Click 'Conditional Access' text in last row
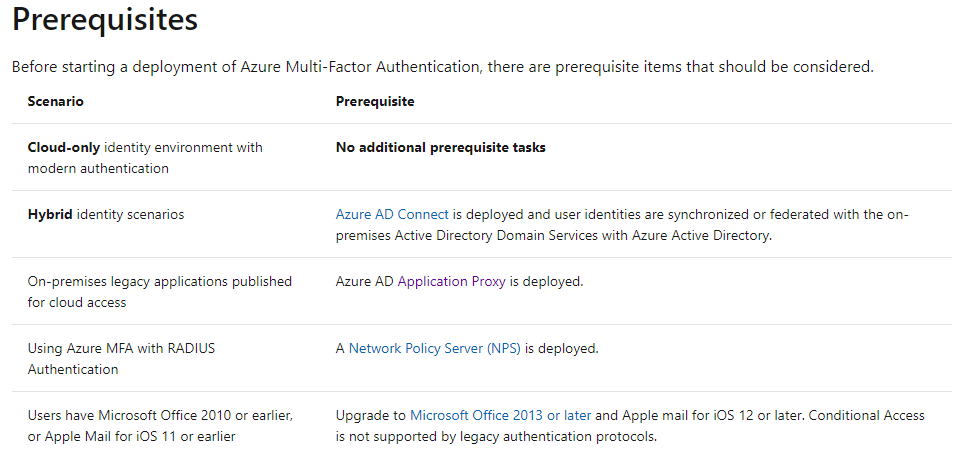Viewport: 965px width, 458px height. pyautogui.click(x=867, y=416)
